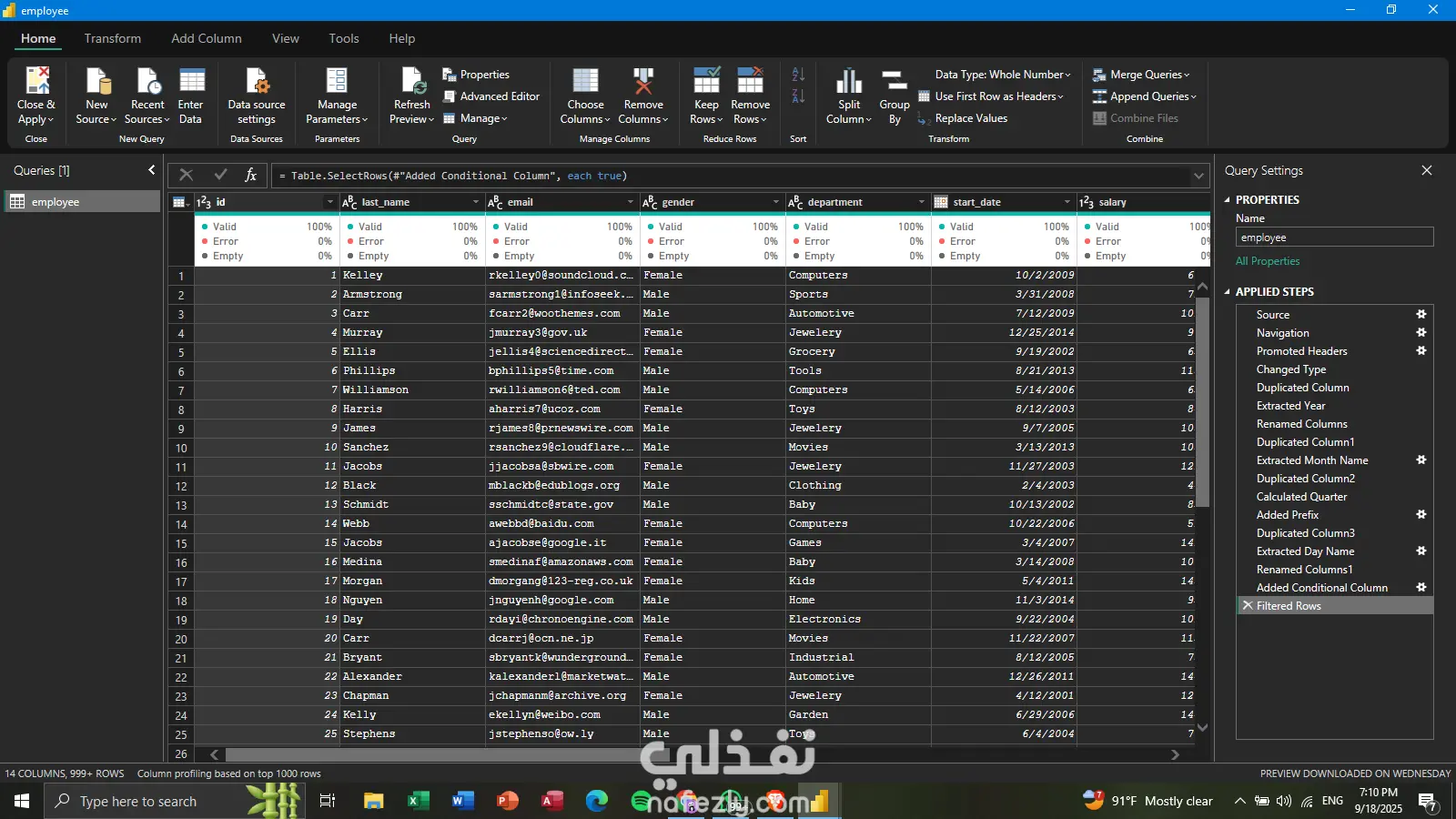1456x819 pixels.
Task: Open File Explorer from the taskbar
Action: (373, 801)
